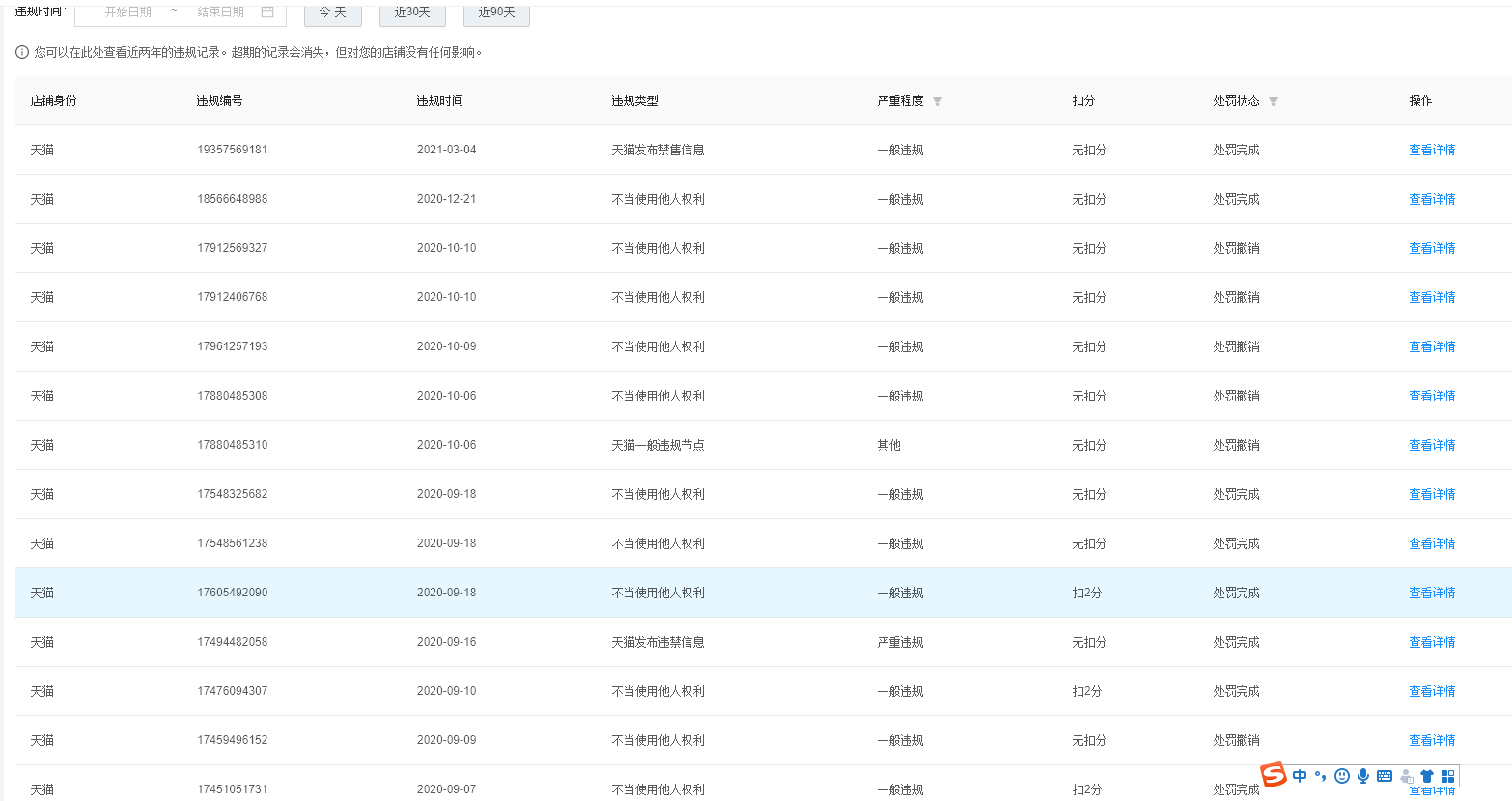Click the 天猫发布禁售信息 violation type cell
Viewport: 1512px width, 801px height.
click(x=658, y=150)
